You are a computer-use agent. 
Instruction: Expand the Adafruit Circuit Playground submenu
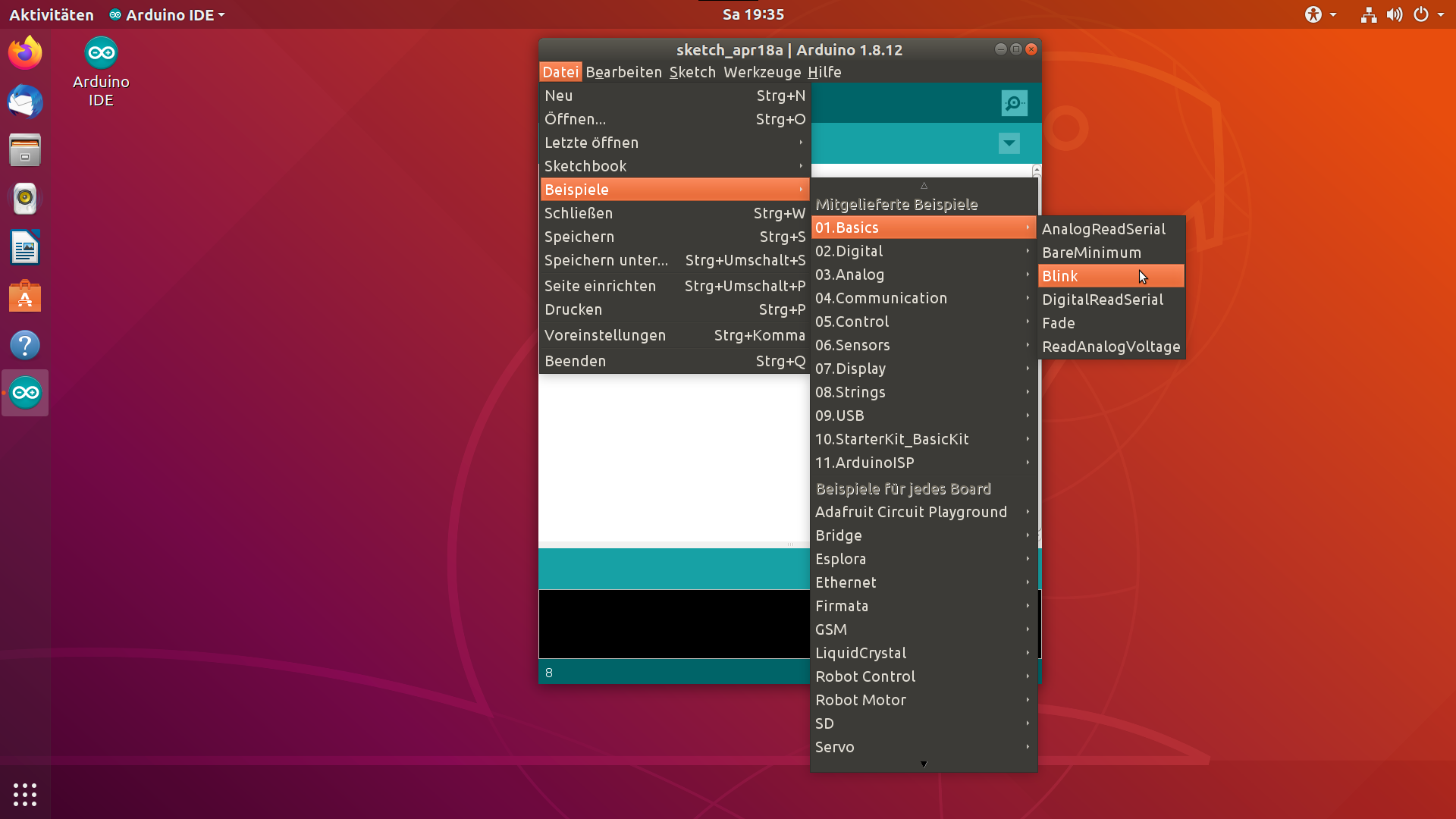[x=924, y=512]
